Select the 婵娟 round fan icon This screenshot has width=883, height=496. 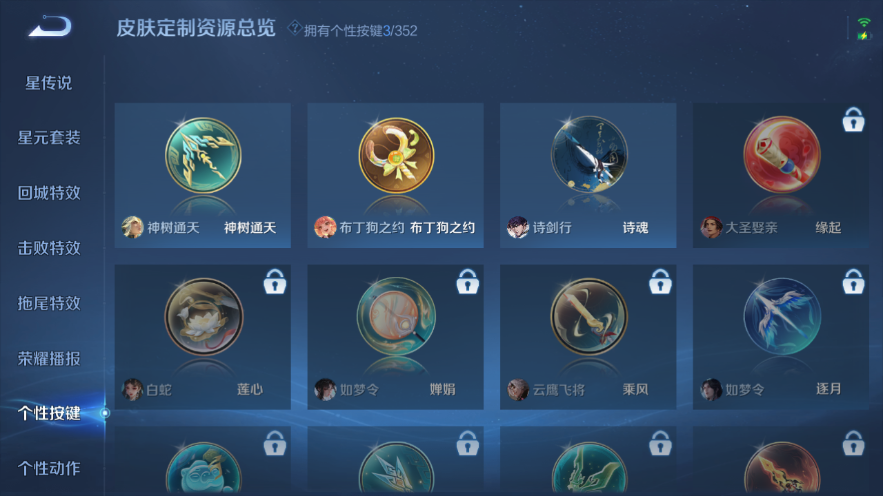(396, 316)
